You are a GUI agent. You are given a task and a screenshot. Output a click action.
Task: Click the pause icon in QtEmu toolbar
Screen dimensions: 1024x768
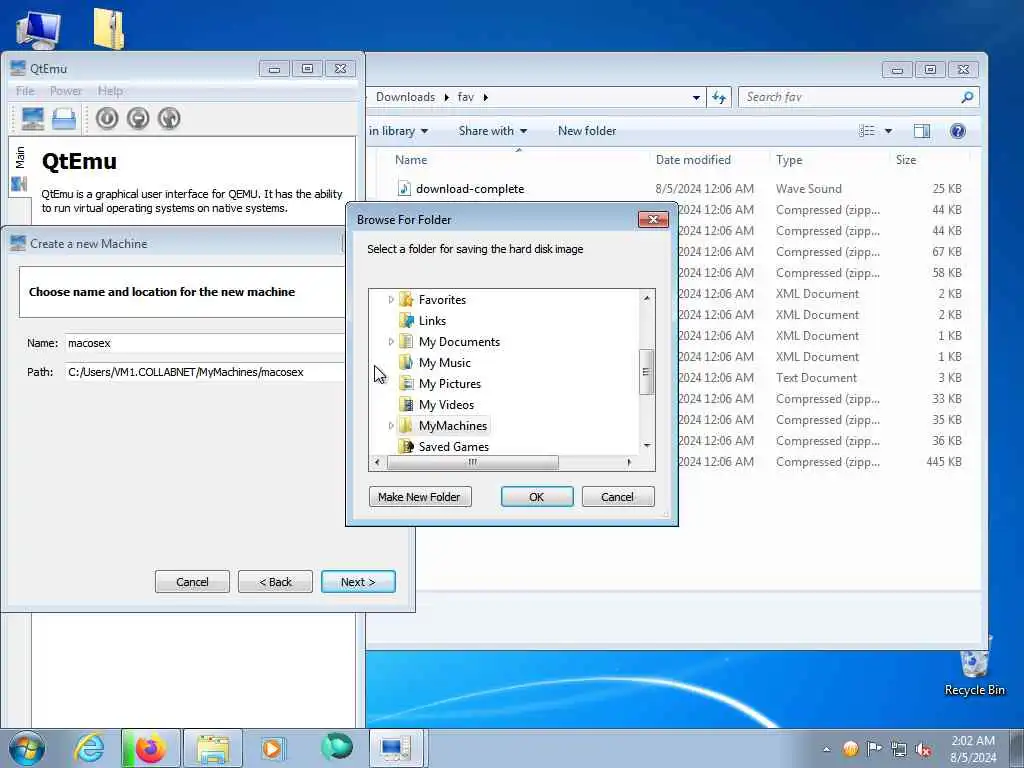point(138,118)
